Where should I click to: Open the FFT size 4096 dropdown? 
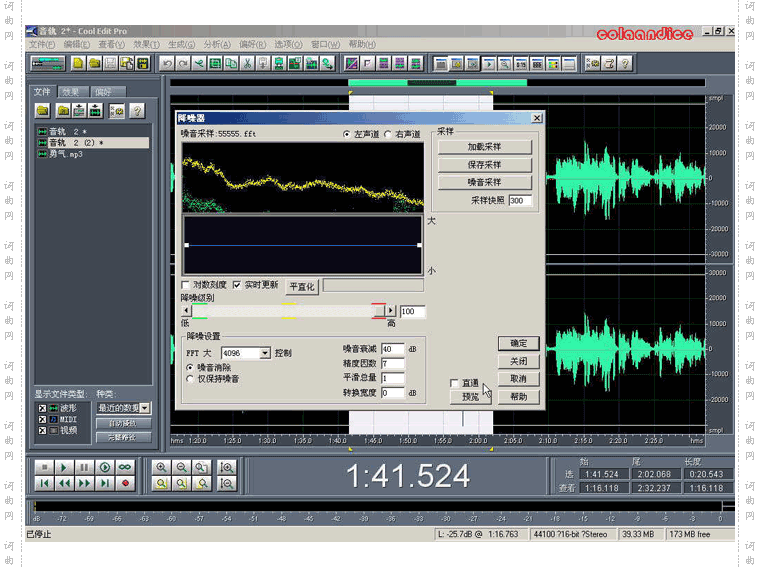pos(265,353)
